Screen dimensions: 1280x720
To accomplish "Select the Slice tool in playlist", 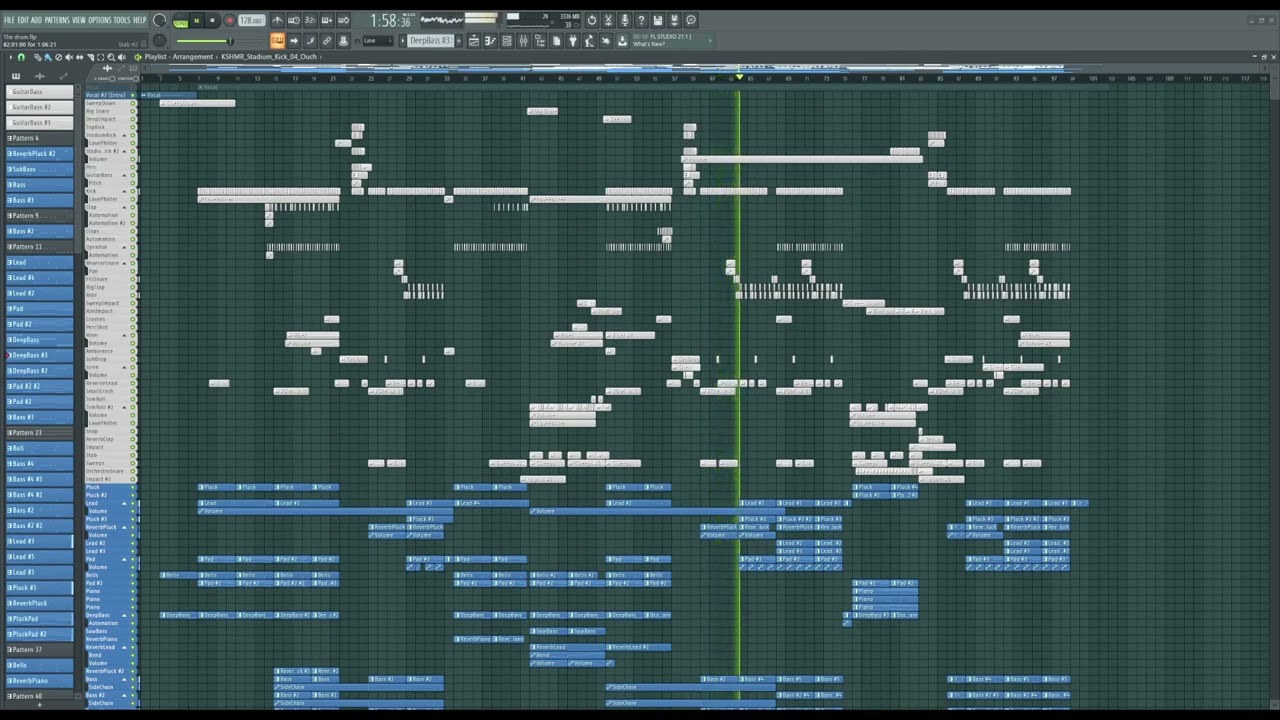I will pos(89,57).
